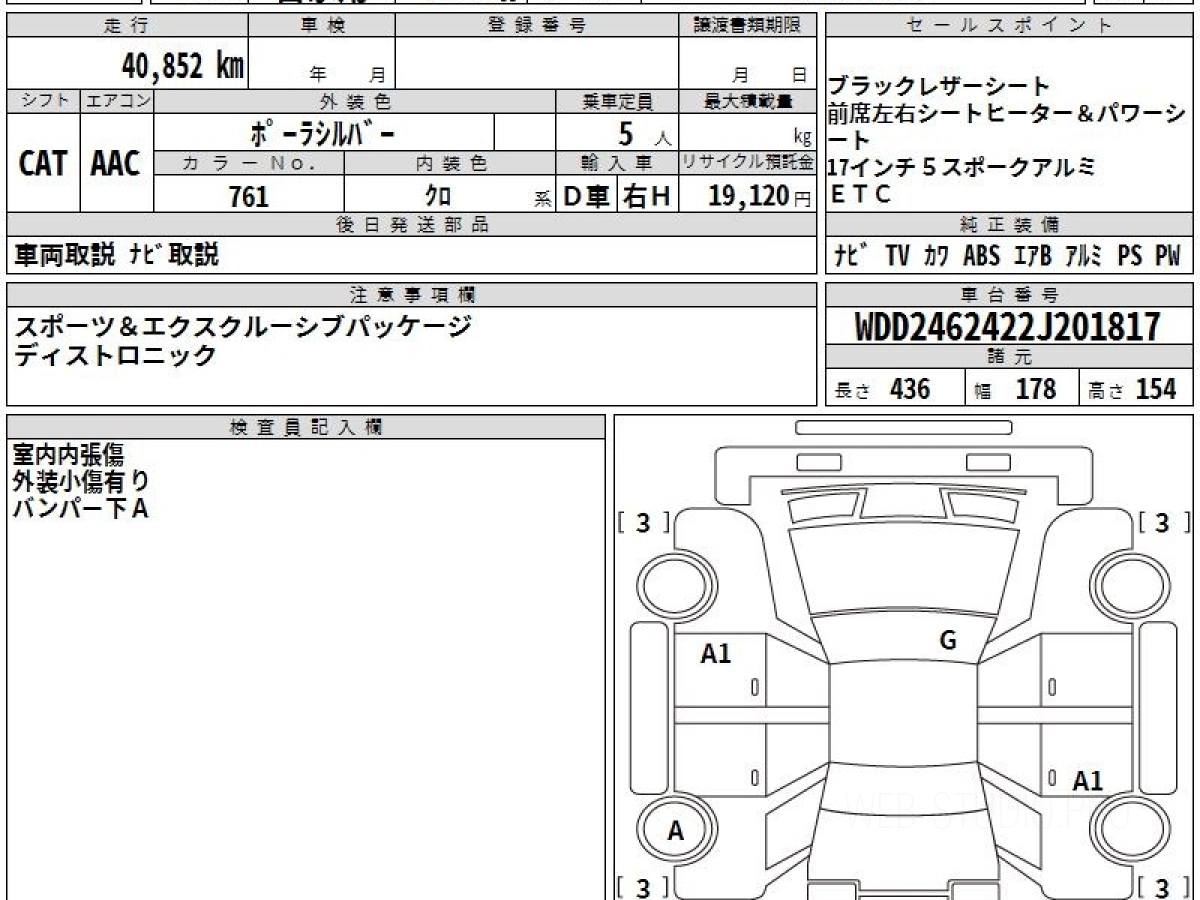Click the G mark on the windshield
The image size is (1200, 900).
click(948, 641)
